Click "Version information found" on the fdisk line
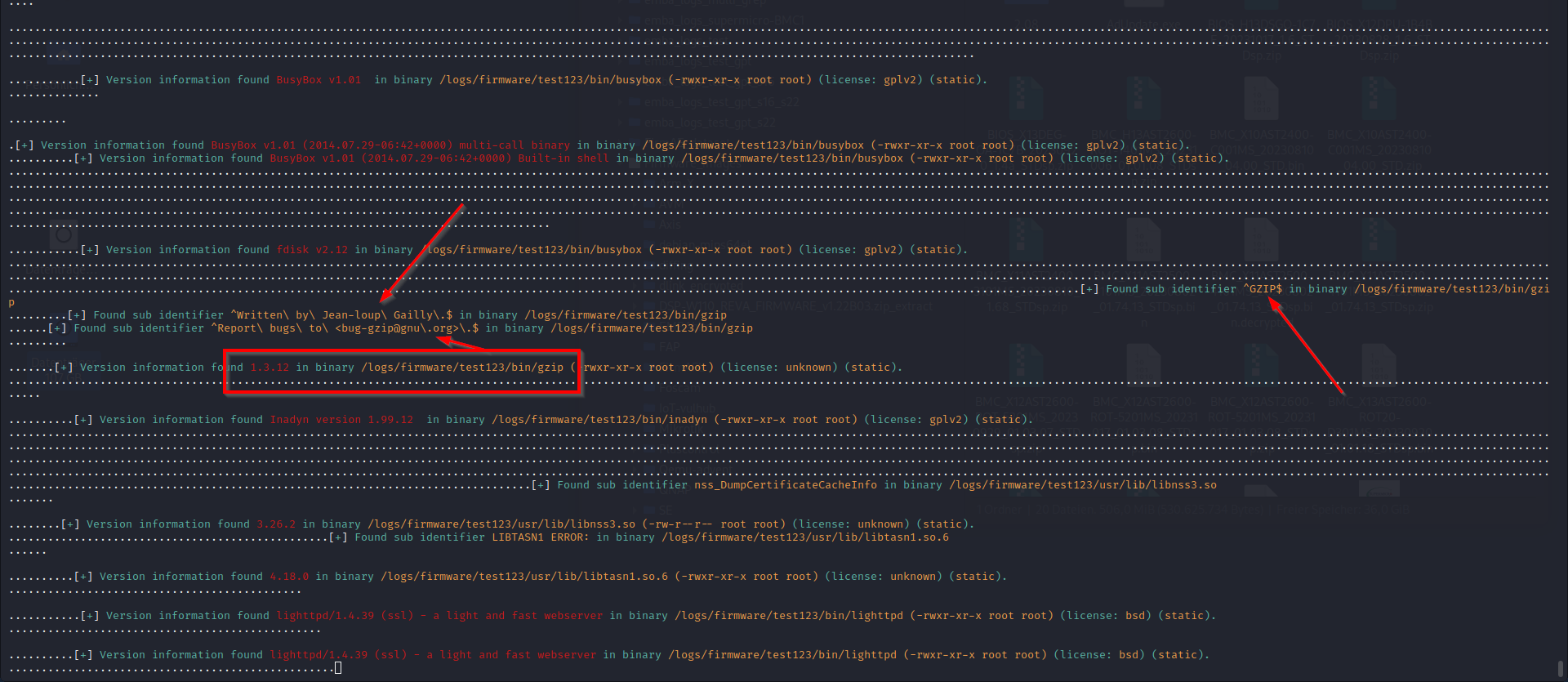 [188, 250]
